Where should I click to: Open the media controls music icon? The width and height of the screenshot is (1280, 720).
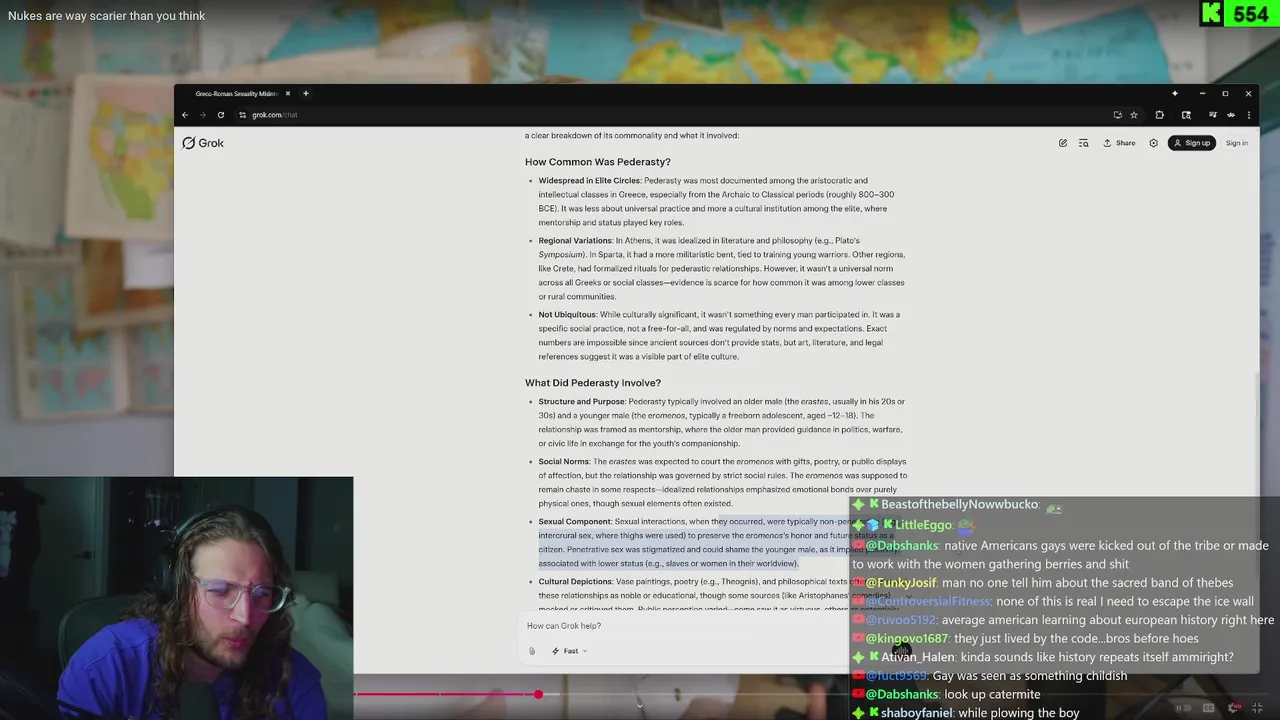point(1212,115)
